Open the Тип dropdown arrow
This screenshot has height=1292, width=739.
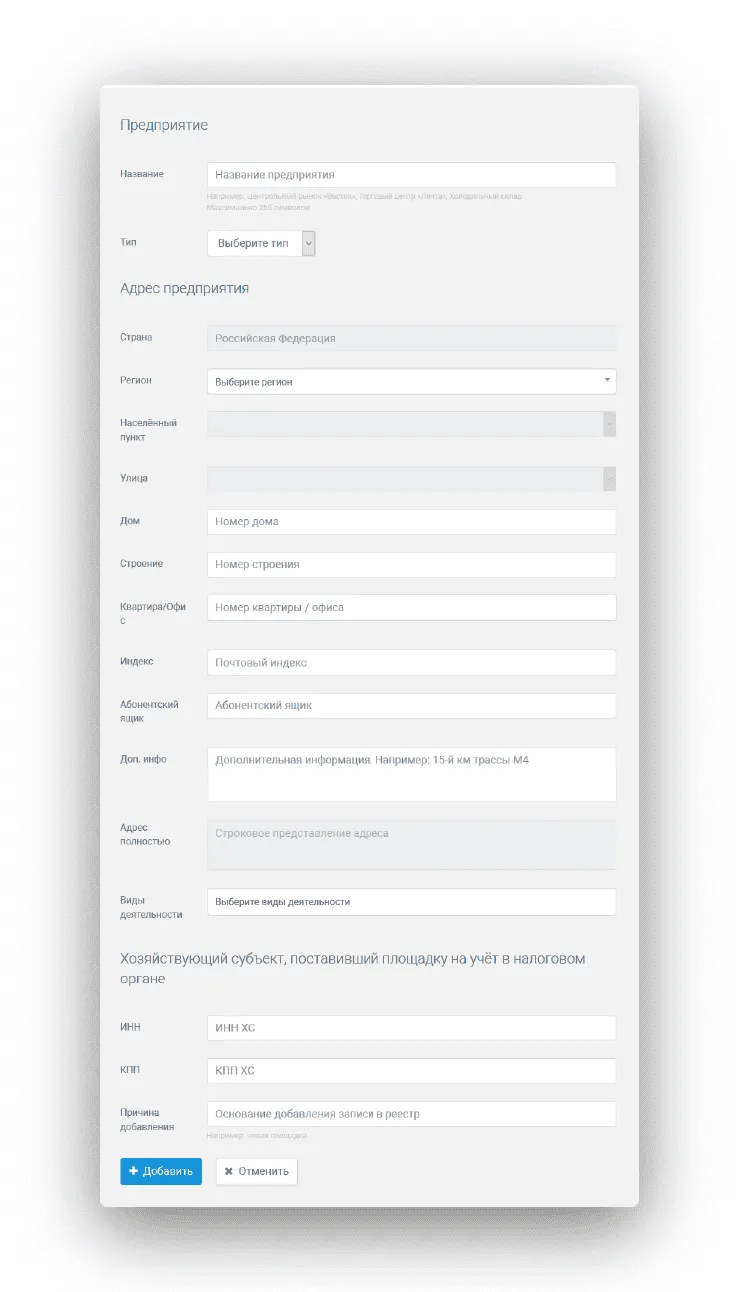(x=308, y=244)
